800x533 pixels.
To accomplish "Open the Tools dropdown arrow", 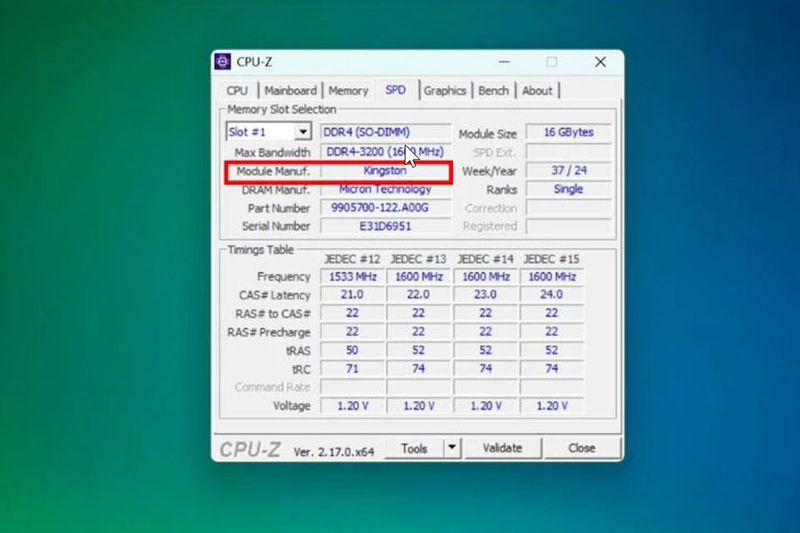I will (x=452, y=448).
